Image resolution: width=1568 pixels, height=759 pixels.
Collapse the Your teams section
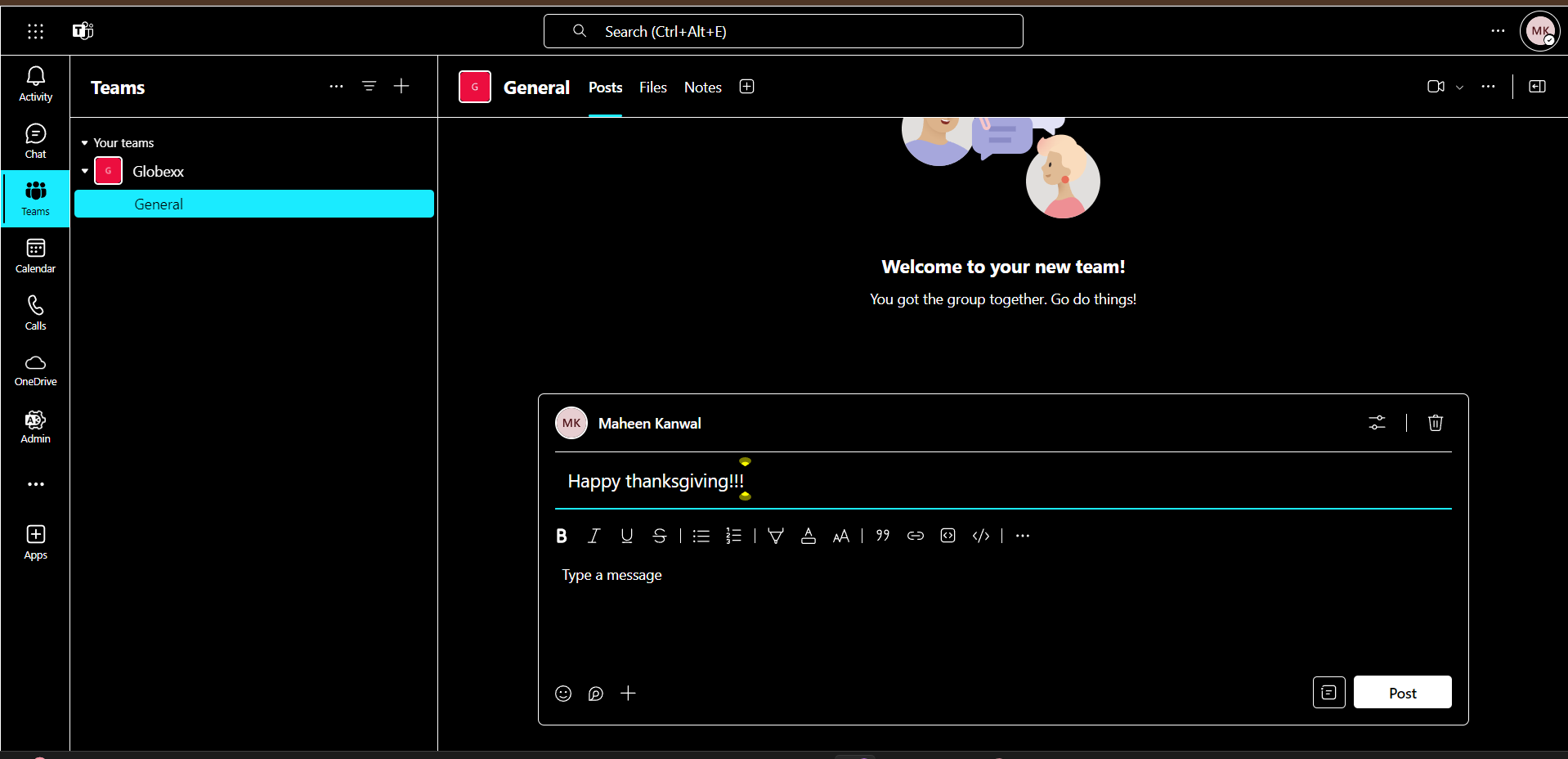click(84, 143)
